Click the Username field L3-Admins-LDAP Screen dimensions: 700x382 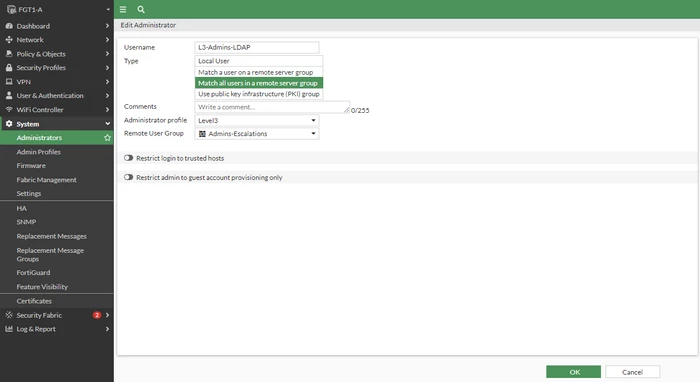(257, 47)
